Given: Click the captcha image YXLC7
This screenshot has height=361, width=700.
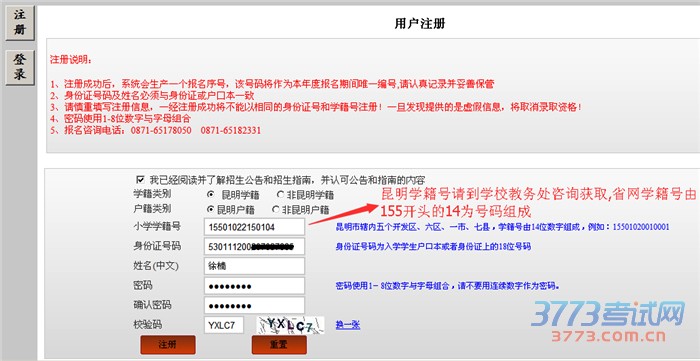Looking at the screenshot, I should [290, 325].
